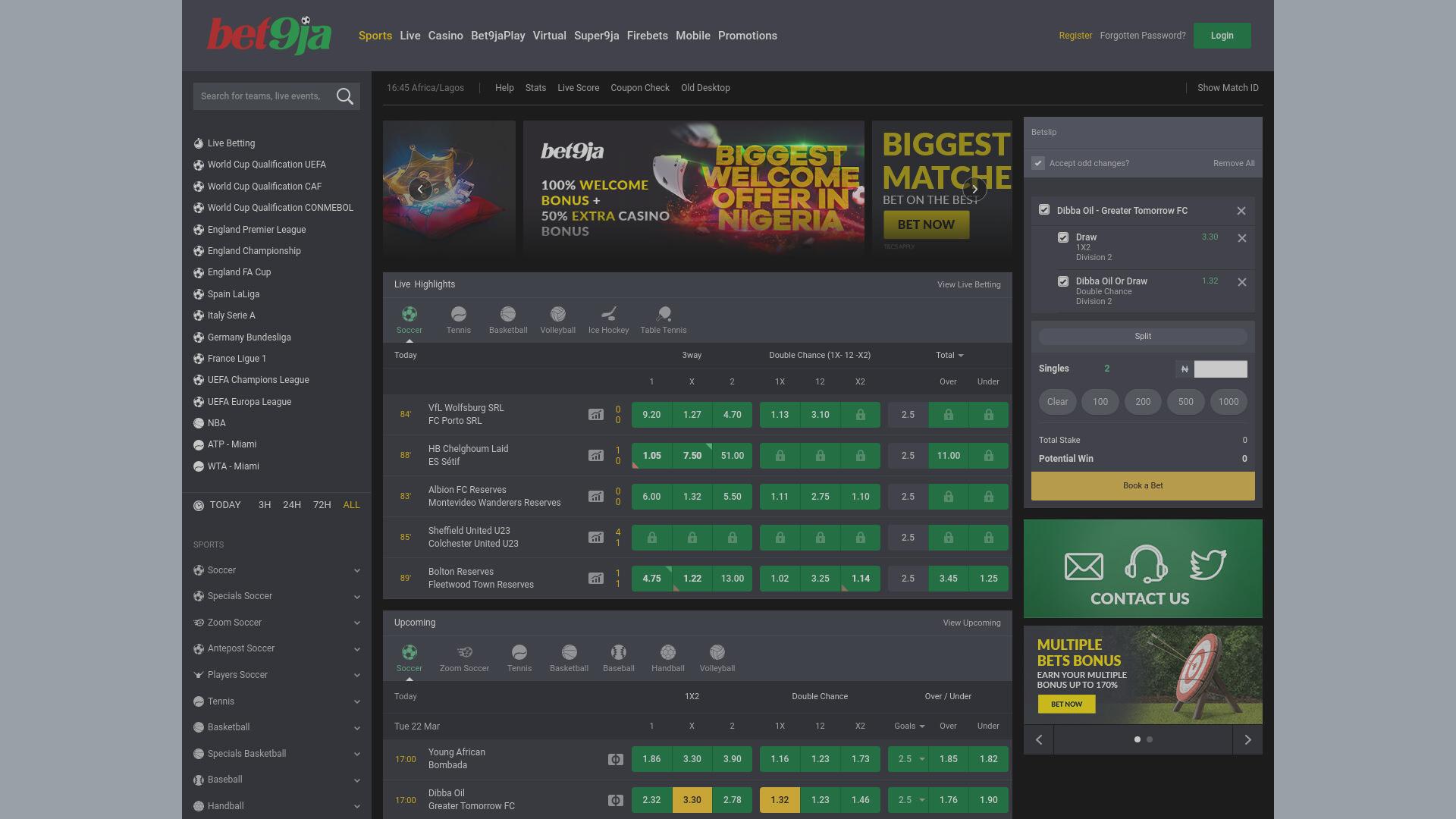Toggle Accept odd changes checkbox
The width and height of the screenshot is (1456, 819).
[1038, 163]
